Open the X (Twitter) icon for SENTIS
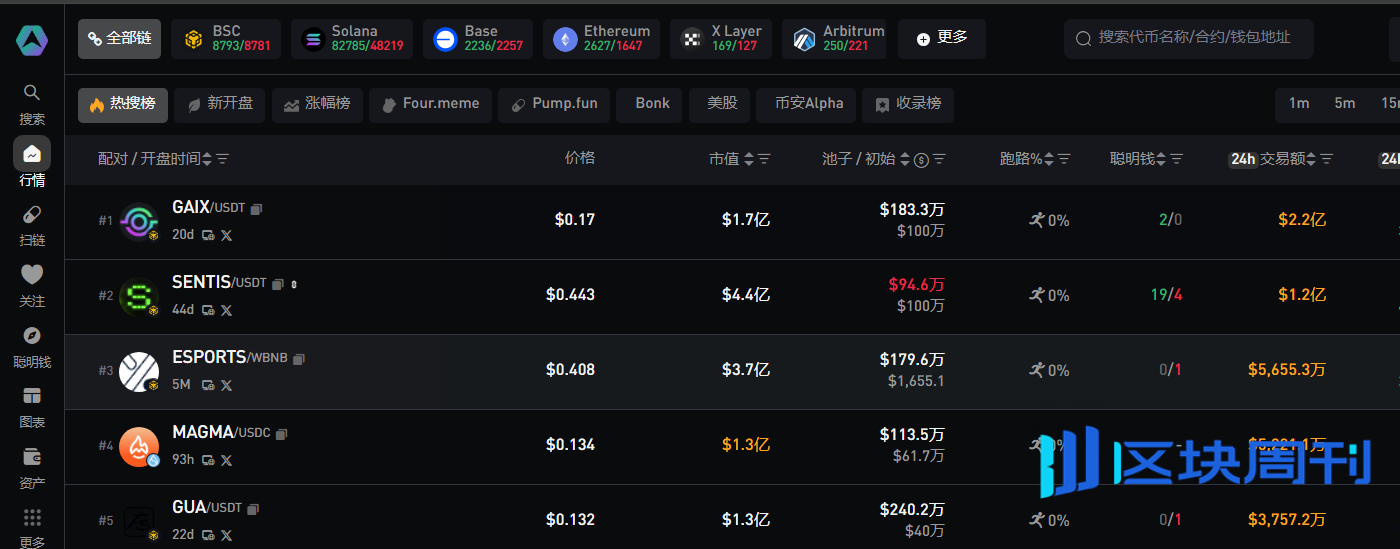 (x=227, y=310)
